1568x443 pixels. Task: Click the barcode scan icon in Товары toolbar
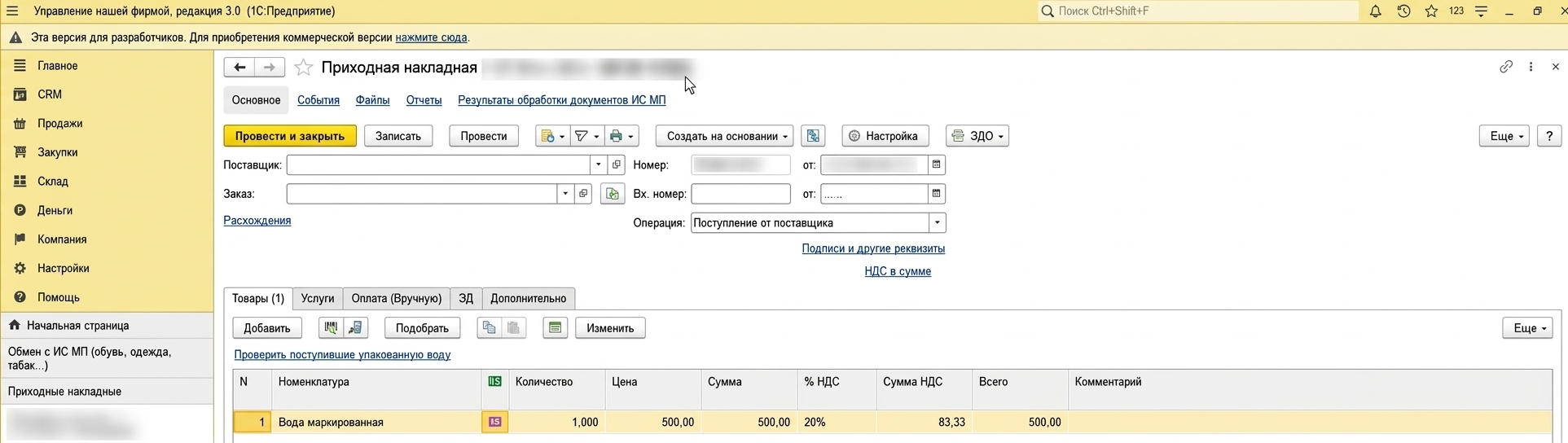pyautogui.click(x=330, y=328)
